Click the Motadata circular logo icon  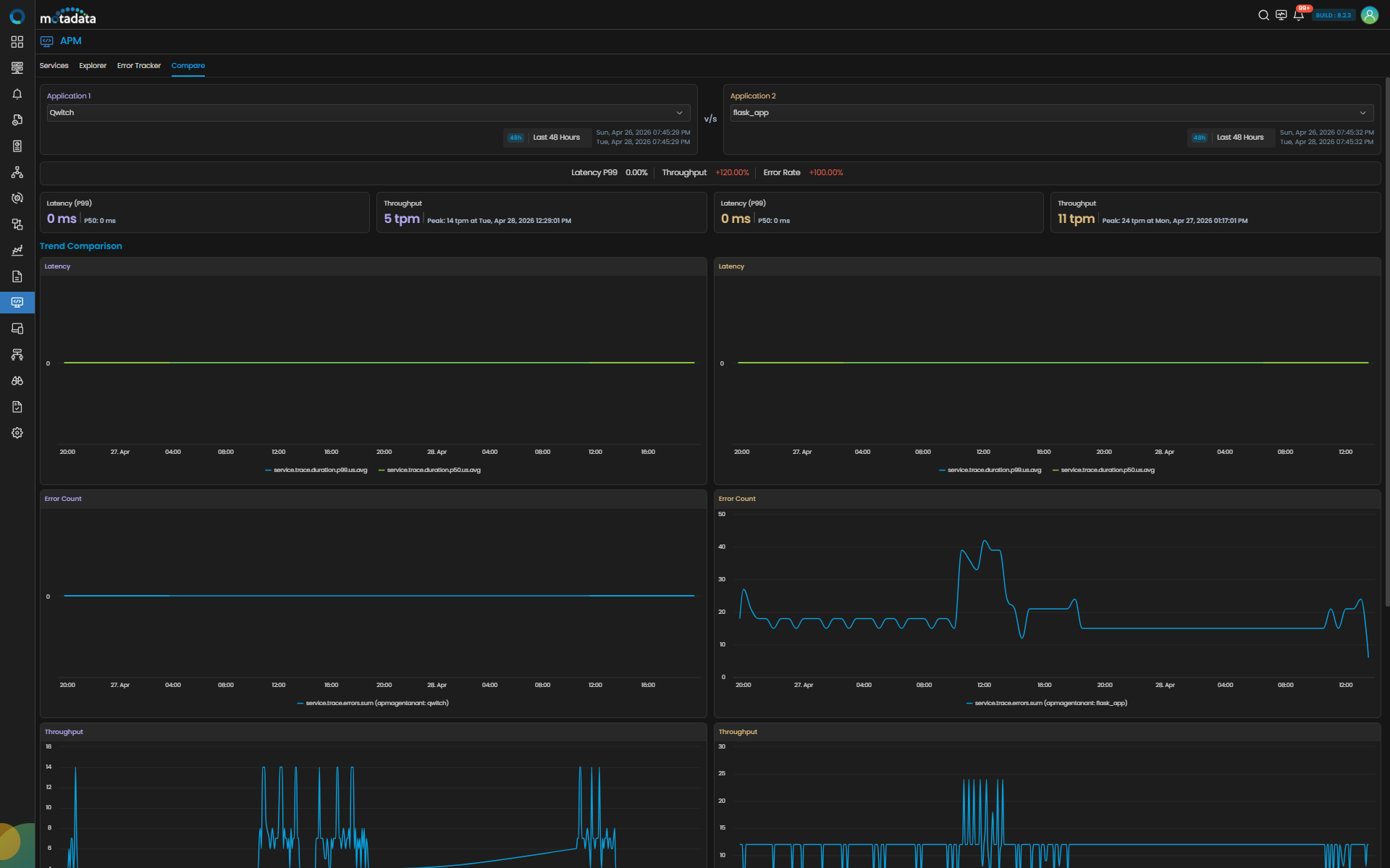tap(17, 16)
